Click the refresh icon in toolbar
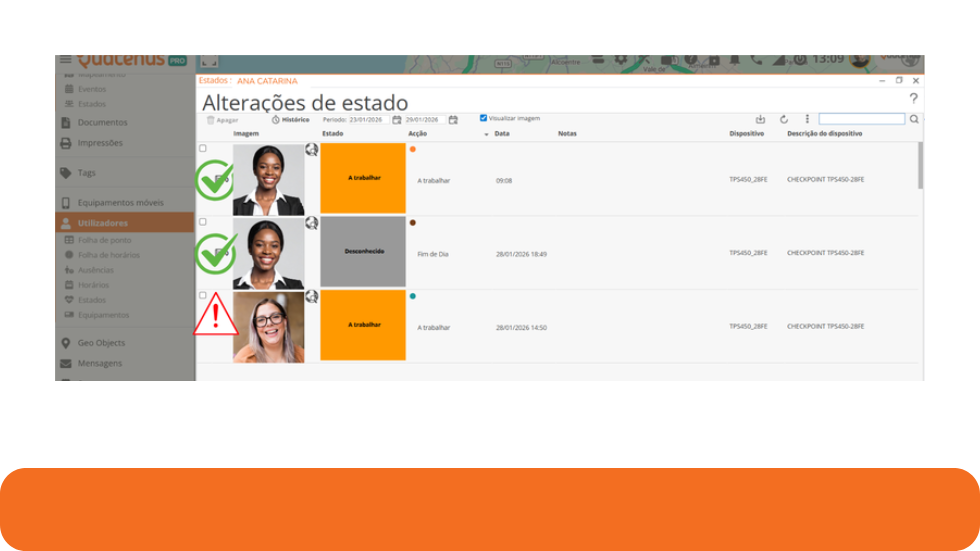The image size is (980, 551). 784,119
